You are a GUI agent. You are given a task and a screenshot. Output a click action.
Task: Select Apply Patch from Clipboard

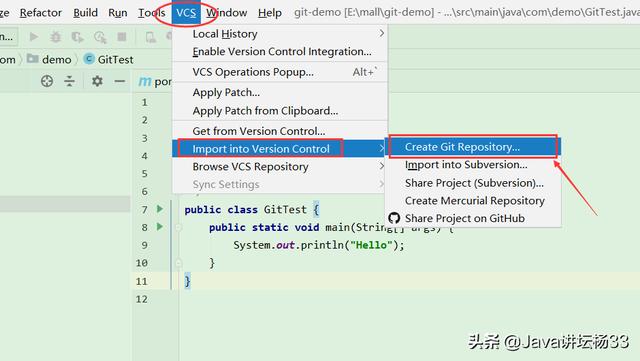point(280,111)
